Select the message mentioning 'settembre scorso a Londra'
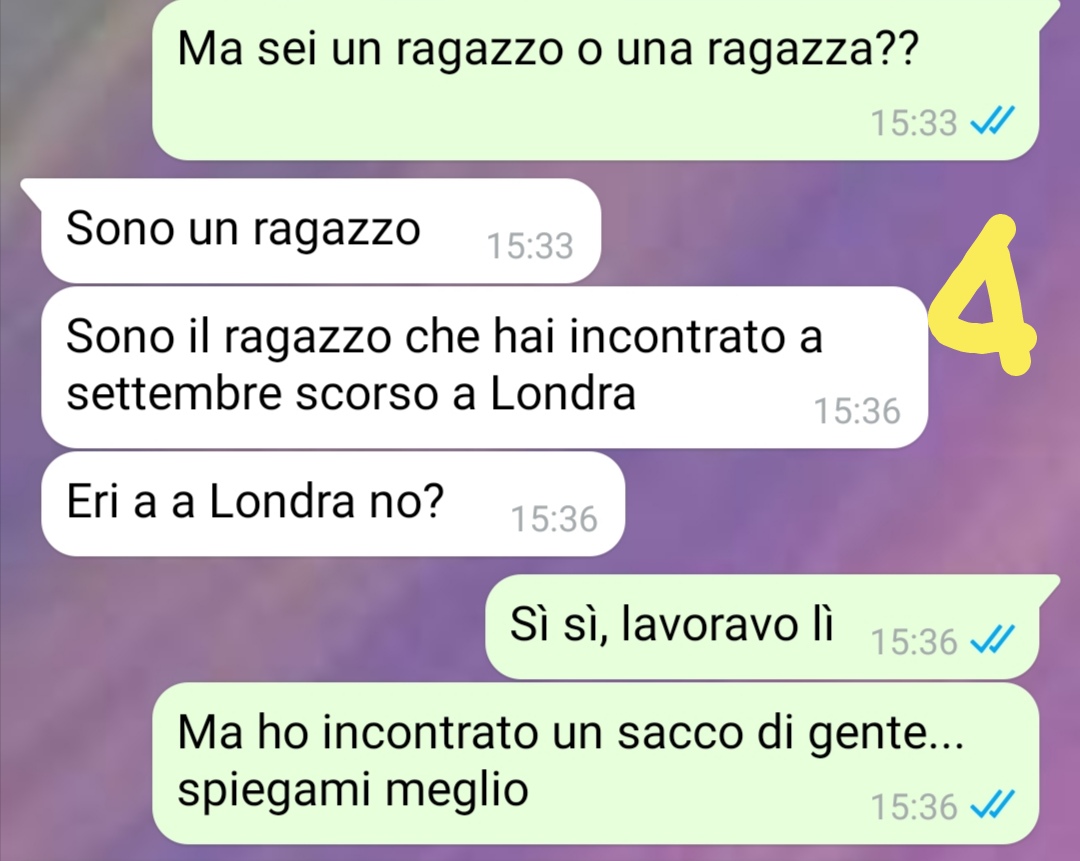1080x861 pixels. [x=484, y=367]
